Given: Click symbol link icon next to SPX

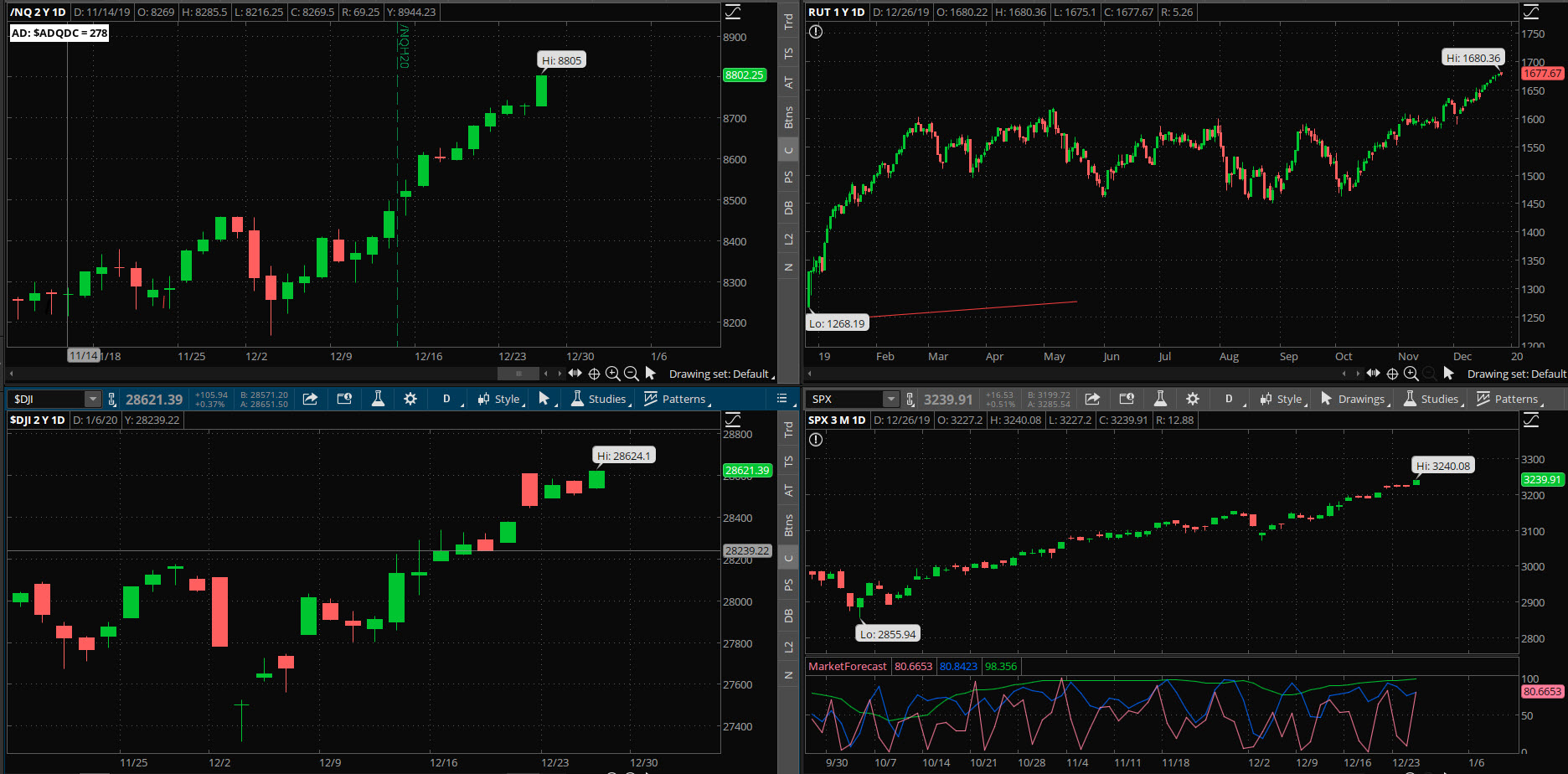Looking at the screenshot, I should pos(910,400).
